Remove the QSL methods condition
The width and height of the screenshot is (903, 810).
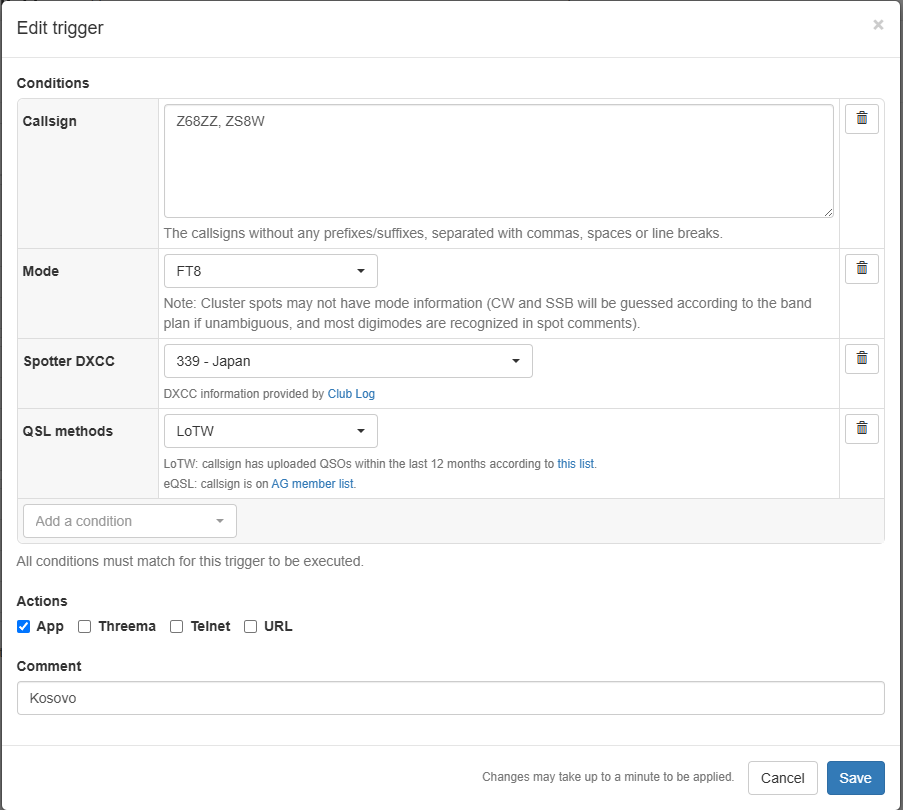tap(861, 429)
